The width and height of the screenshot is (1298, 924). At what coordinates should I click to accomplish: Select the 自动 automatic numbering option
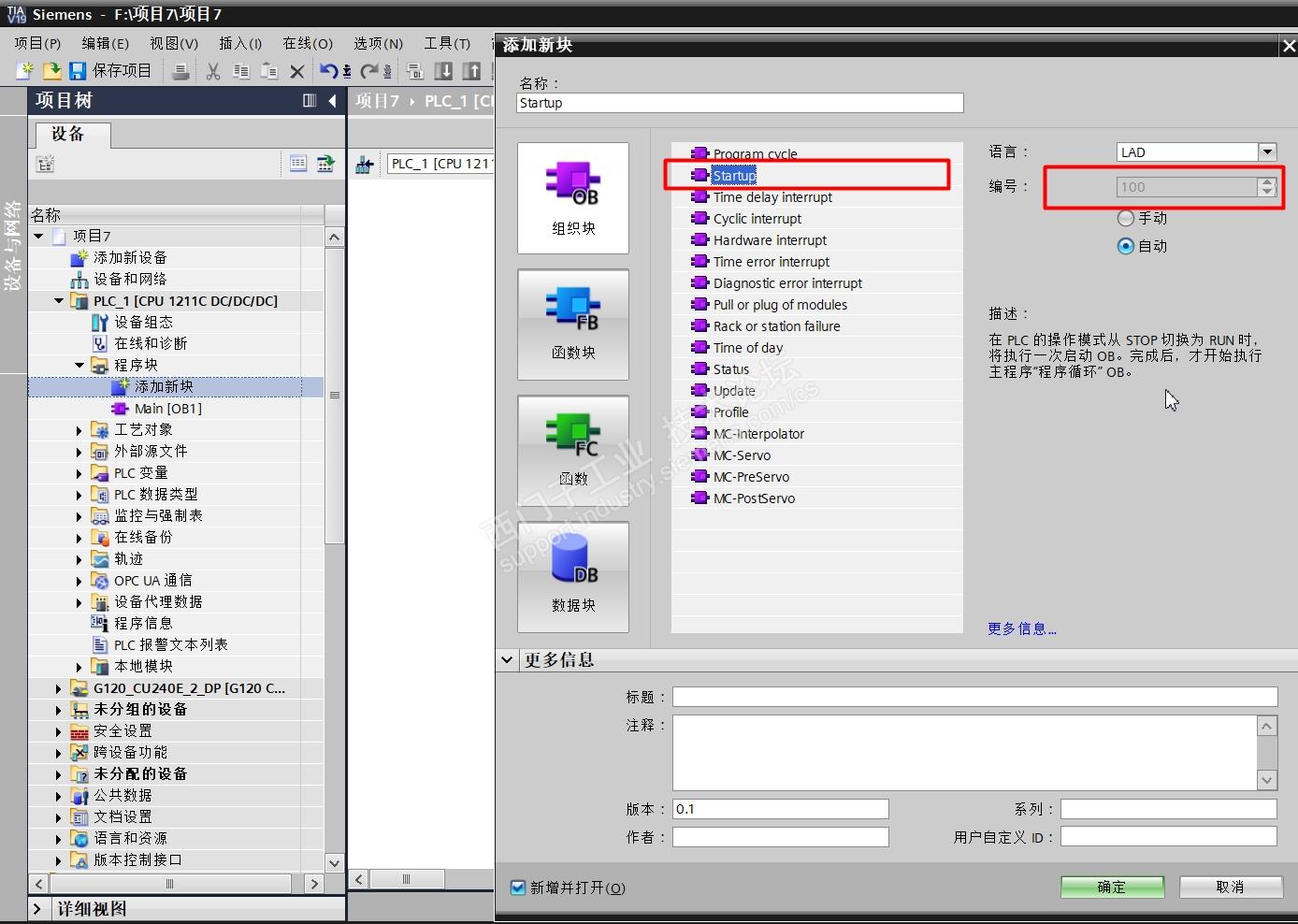coord(1126,246)
